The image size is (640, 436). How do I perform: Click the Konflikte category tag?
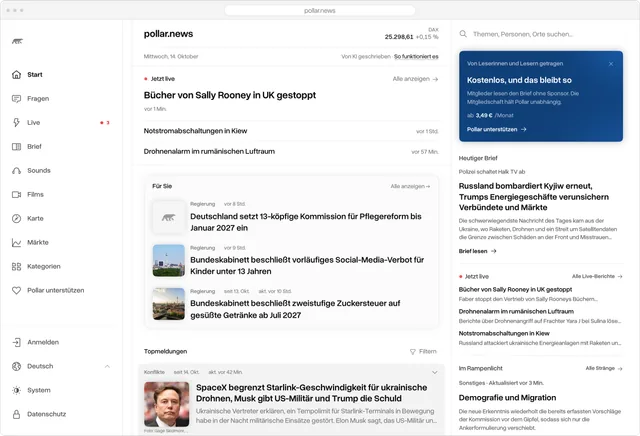coord(154,372)
